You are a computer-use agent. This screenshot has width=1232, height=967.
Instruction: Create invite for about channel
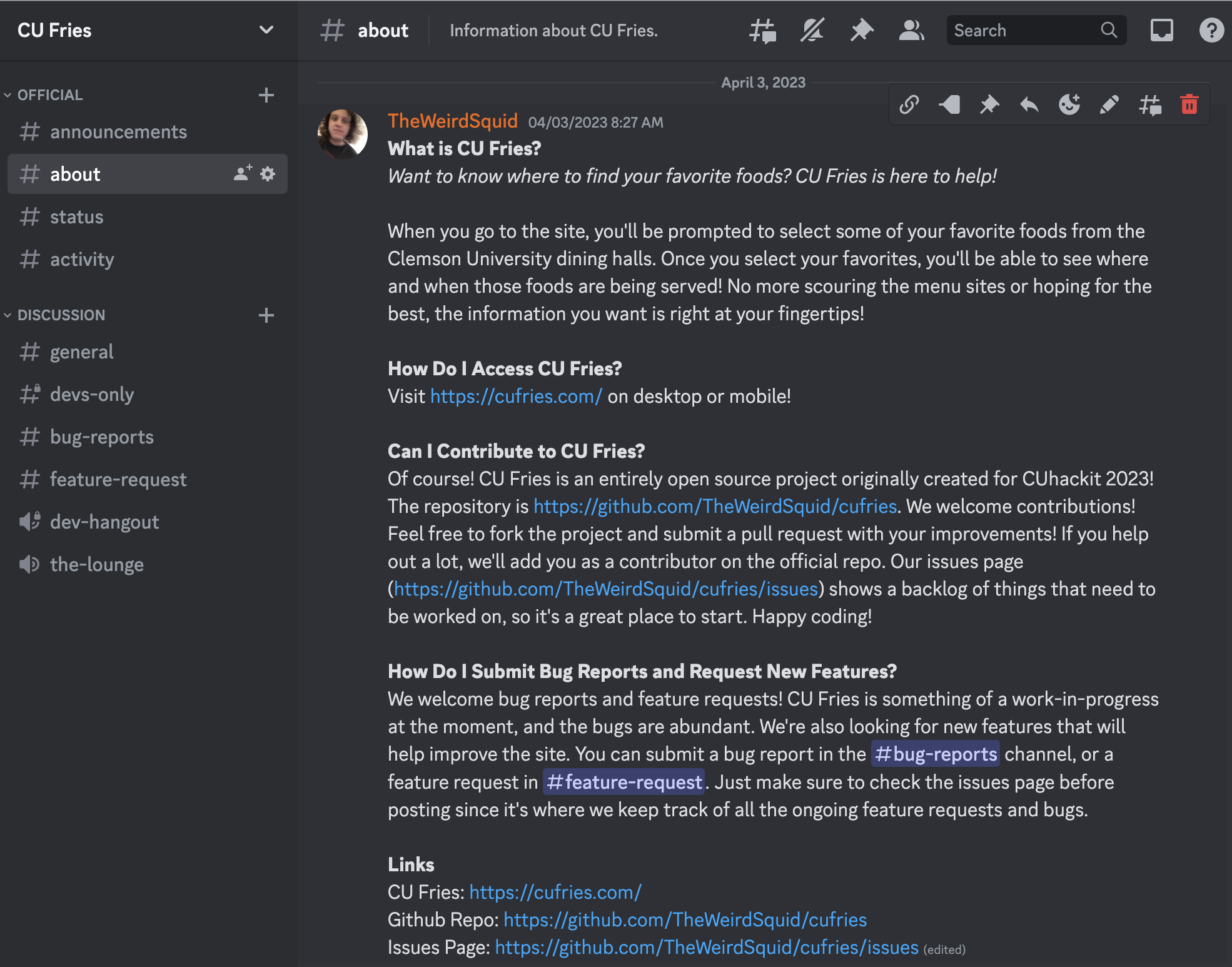point(243,173)
